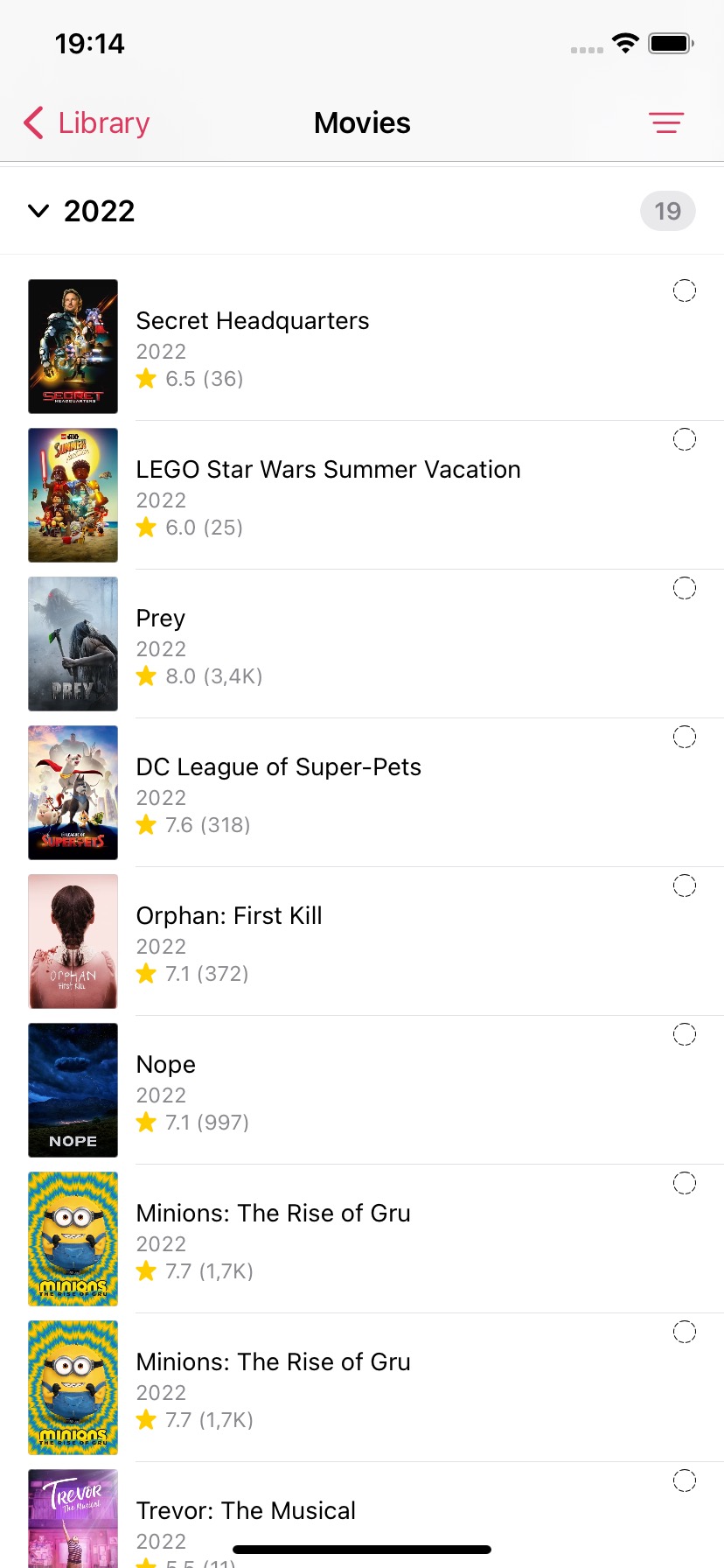
Task: Tap the 19 count badge
Action: [x=667, y=211]
